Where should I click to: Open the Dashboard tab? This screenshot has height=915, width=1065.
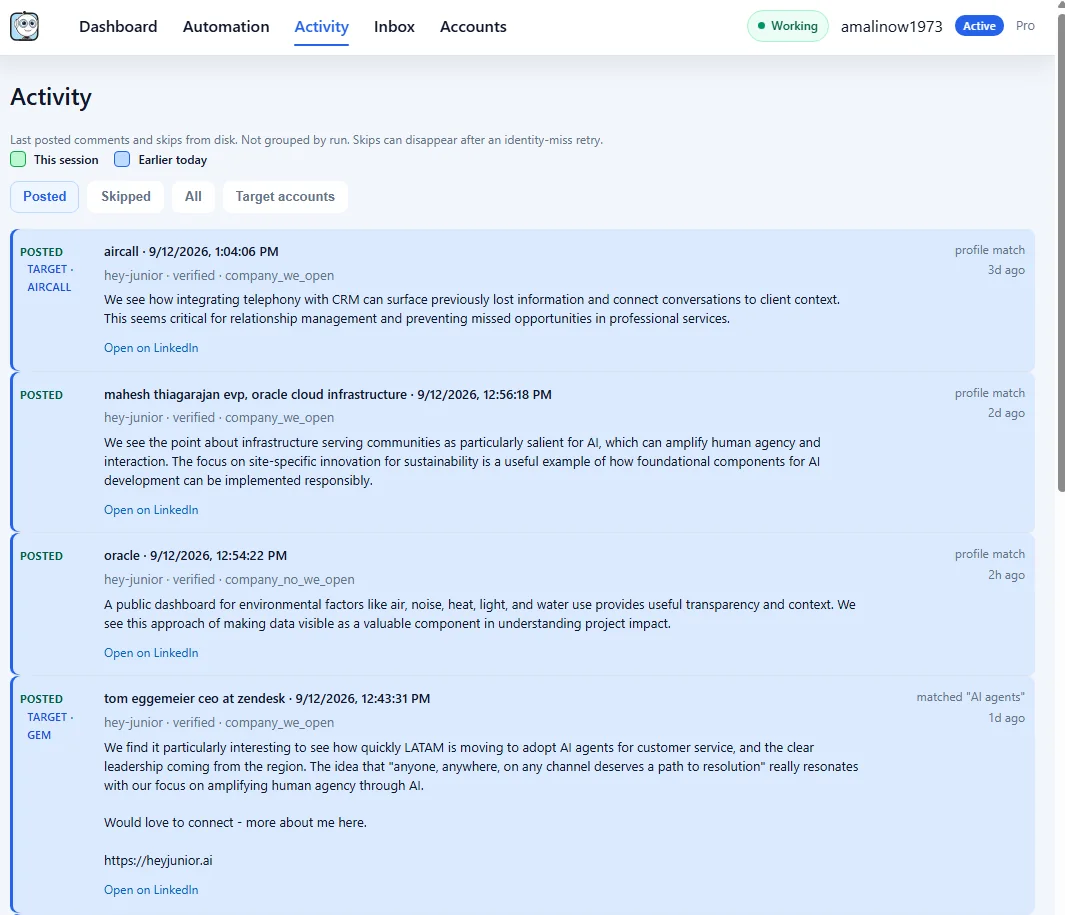118,26
